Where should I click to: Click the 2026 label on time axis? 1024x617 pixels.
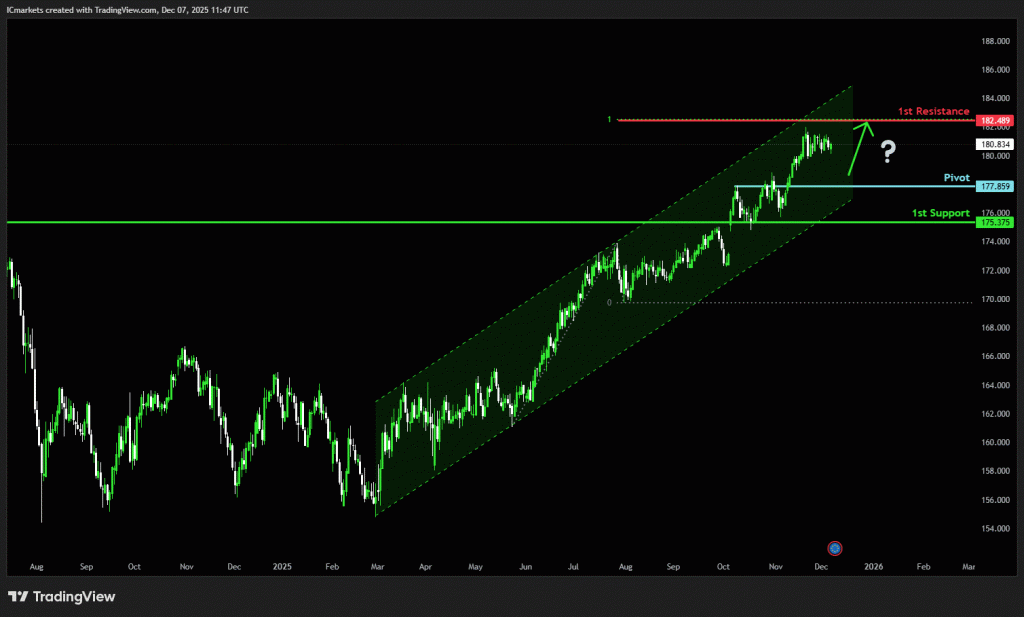pos(874,566)
